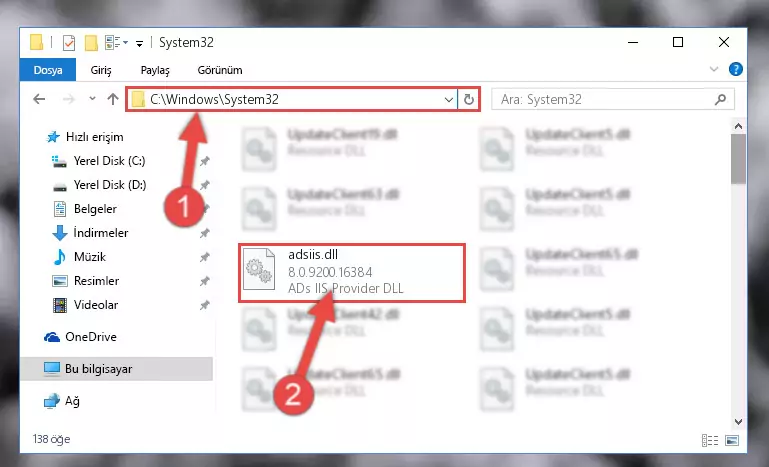Open the Dosya menu tab
Image resolution: width=769 pixels, height=467 pixels.
(48, 70)
